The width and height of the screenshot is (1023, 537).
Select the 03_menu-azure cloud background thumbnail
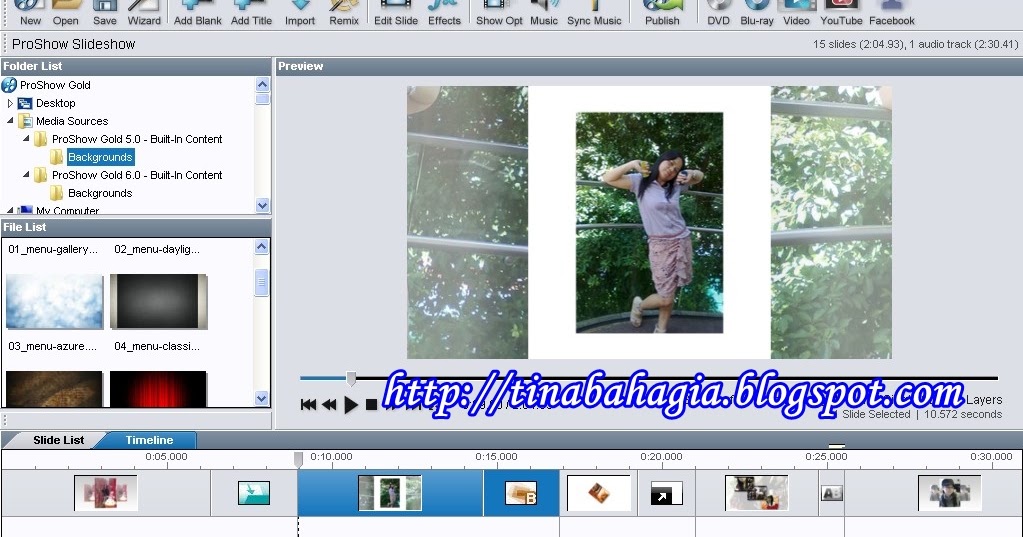[x=55, y=301]
